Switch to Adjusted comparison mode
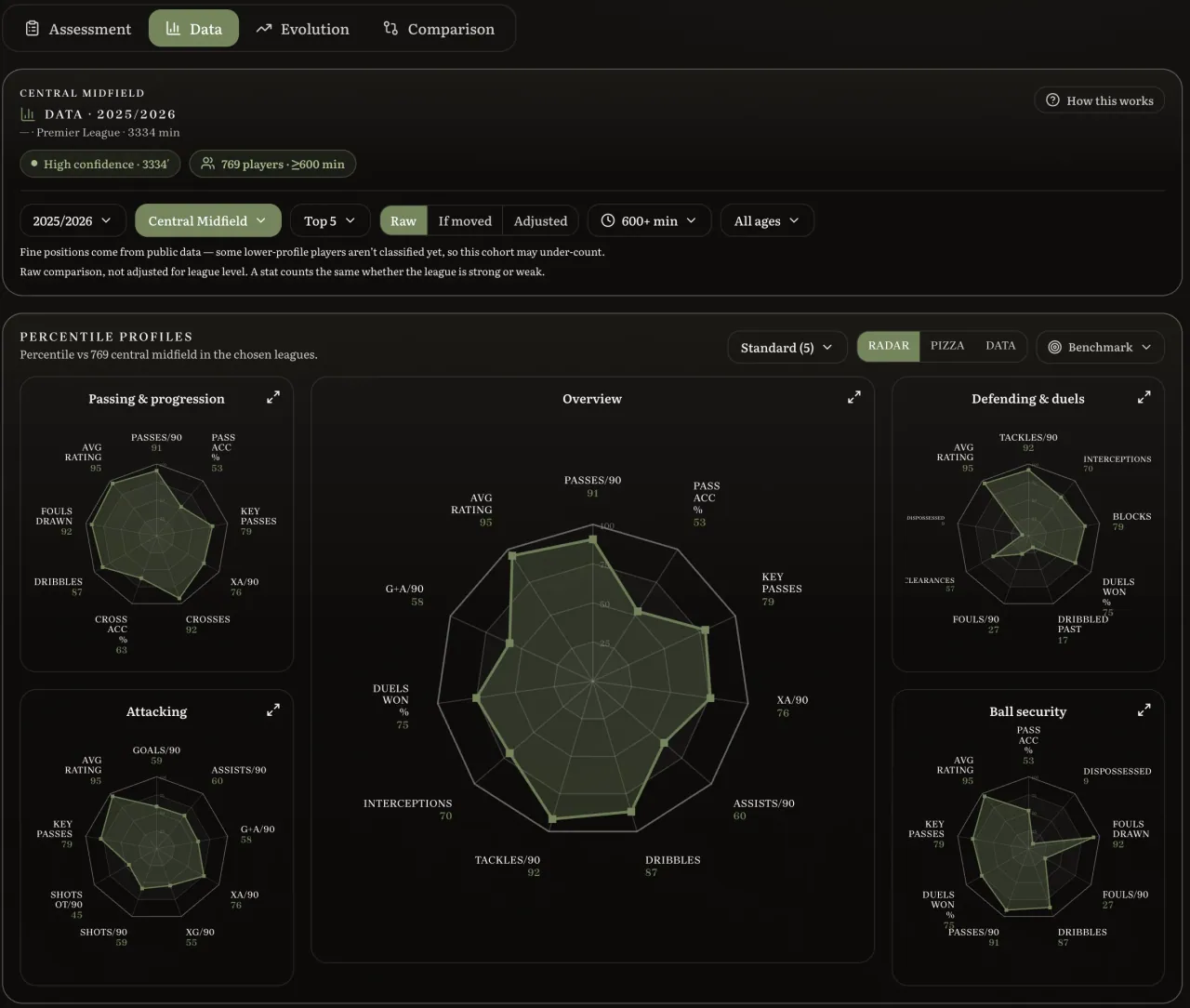 point(540,220)
